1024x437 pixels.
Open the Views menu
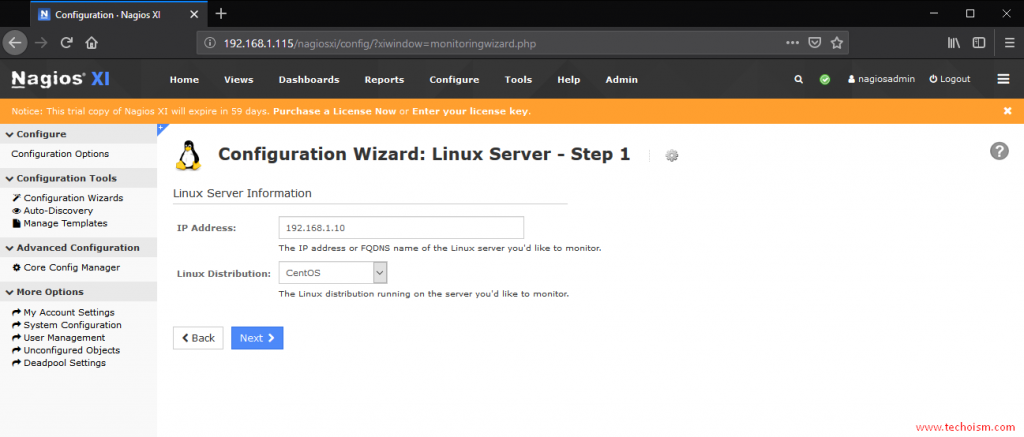(238, 80)
